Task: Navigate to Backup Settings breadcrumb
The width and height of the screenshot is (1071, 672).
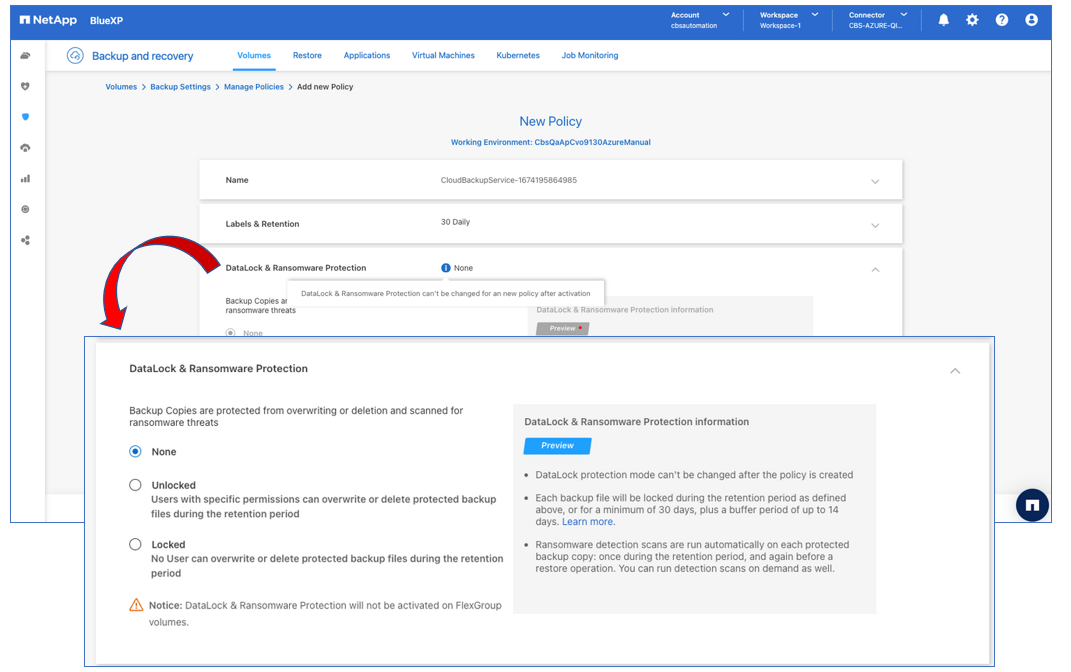Action: [180, 87]
